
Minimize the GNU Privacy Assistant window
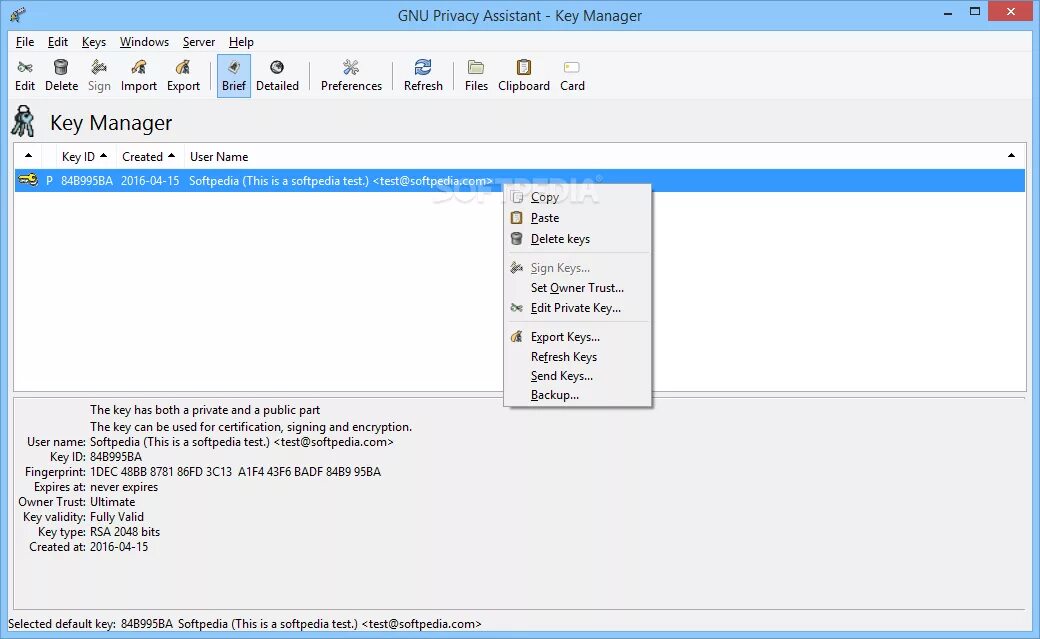(948, 13)
